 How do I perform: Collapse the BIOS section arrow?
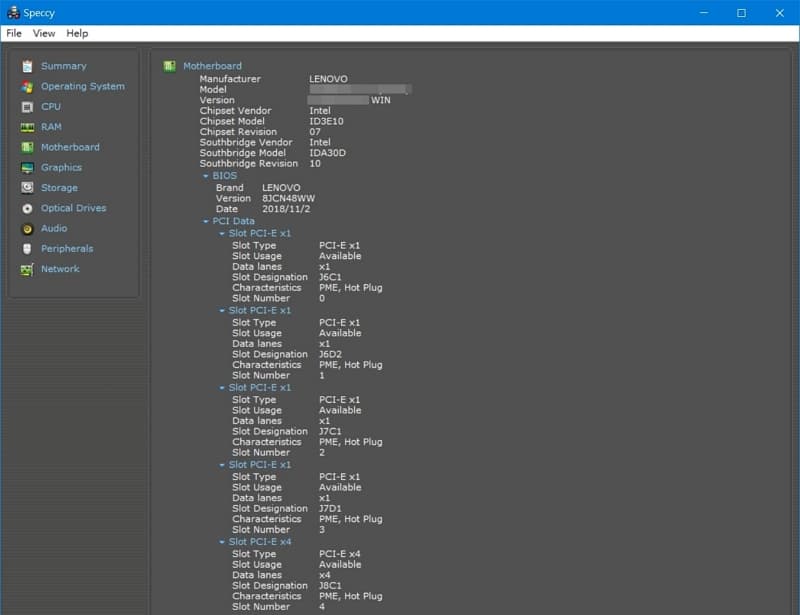point(206,176)
